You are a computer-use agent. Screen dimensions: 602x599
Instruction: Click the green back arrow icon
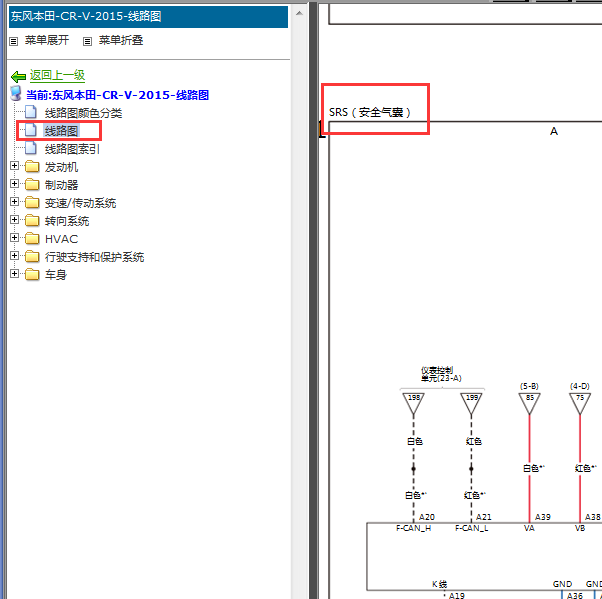(18, 76)
